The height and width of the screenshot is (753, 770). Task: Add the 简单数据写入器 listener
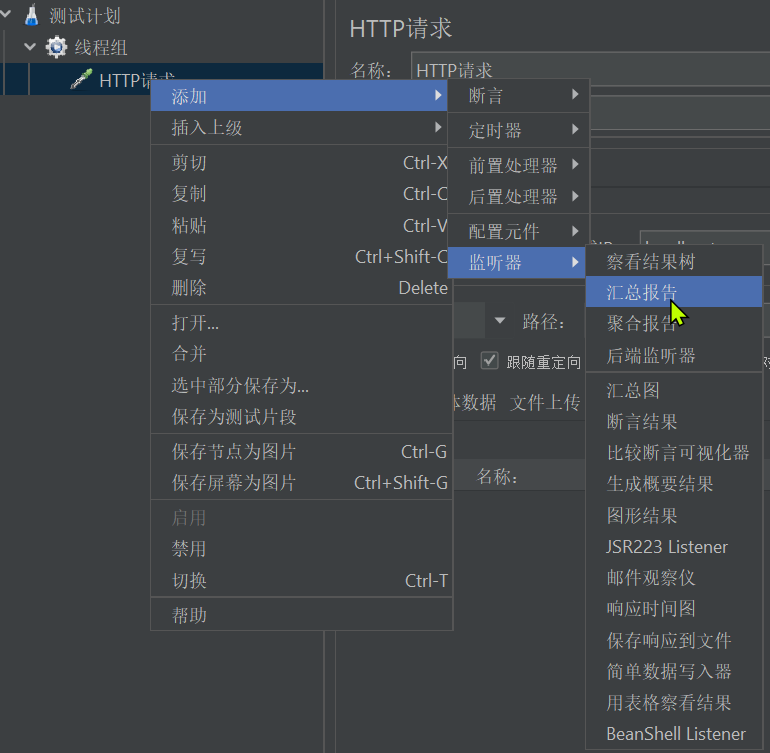point(674,671)
